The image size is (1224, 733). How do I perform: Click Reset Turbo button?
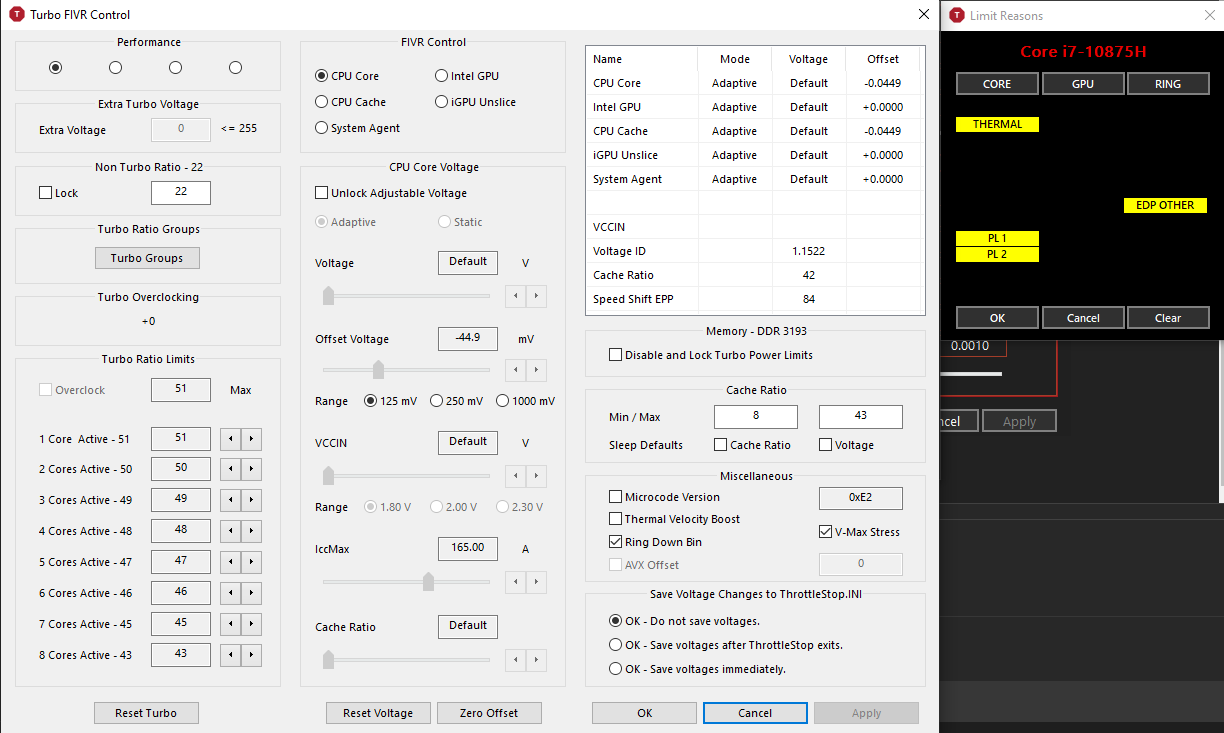coord(146,713)
